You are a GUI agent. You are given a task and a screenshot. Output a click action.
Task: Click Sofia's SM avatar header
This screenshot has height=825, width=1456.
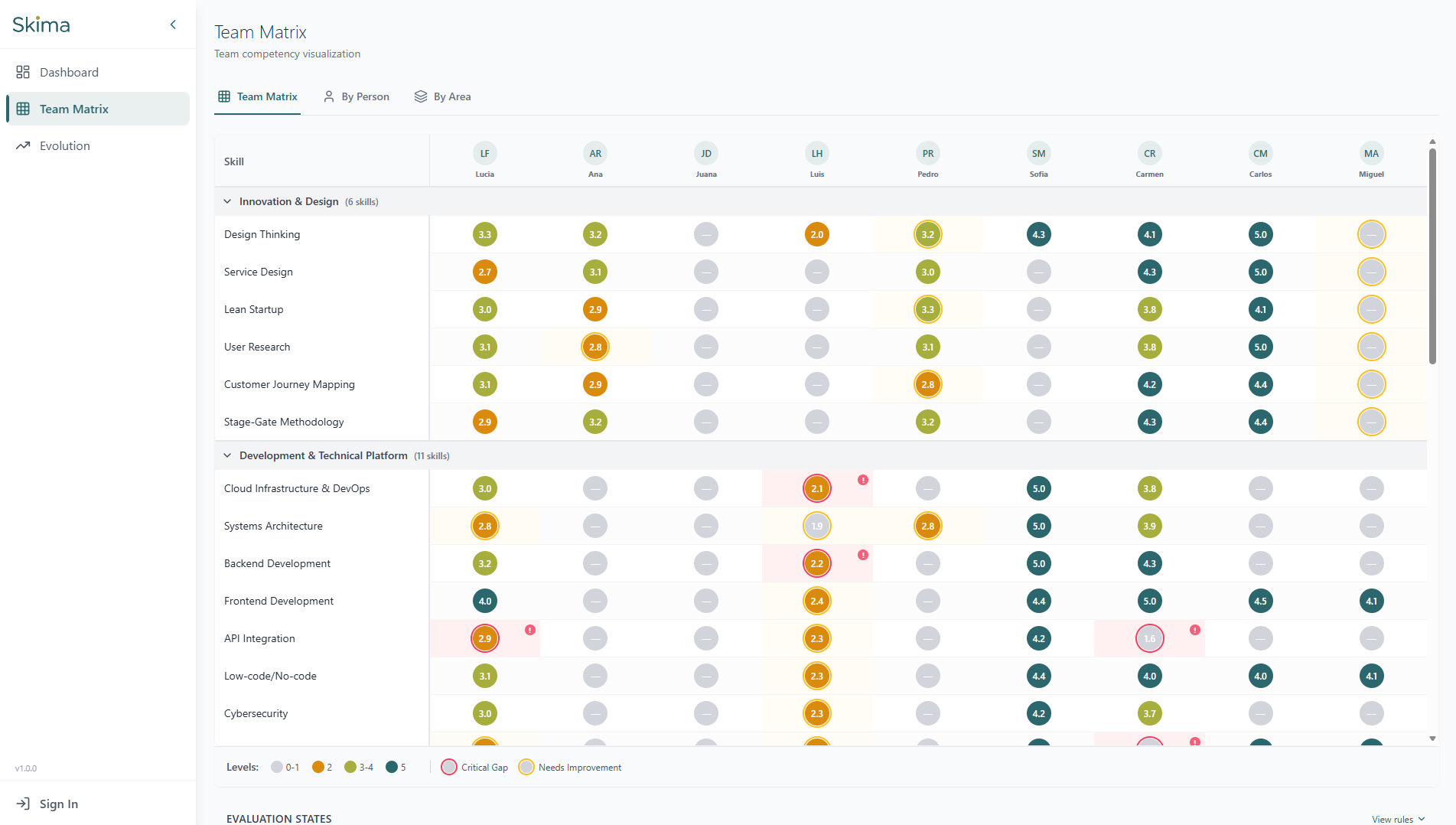(x=1039, y=154)
